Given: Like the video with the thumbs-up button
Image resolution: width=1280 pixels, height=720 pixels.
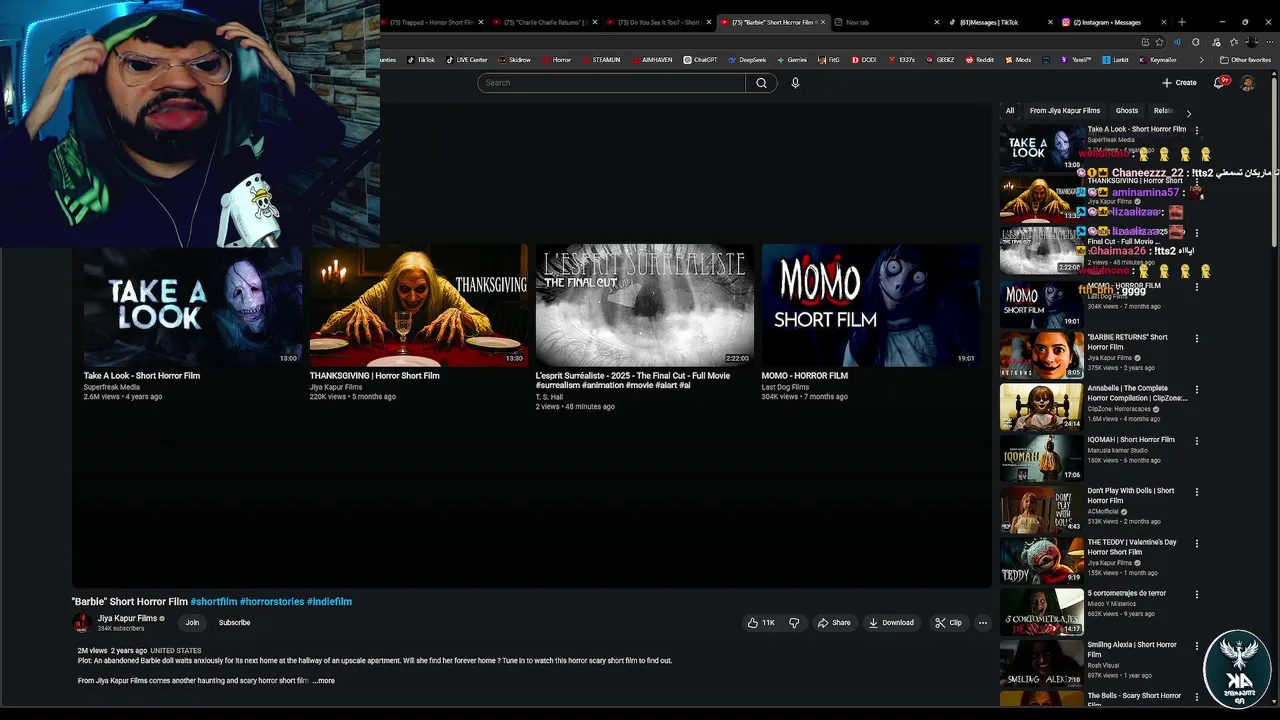Looking at the screenshot, I should tap(761, 623).
